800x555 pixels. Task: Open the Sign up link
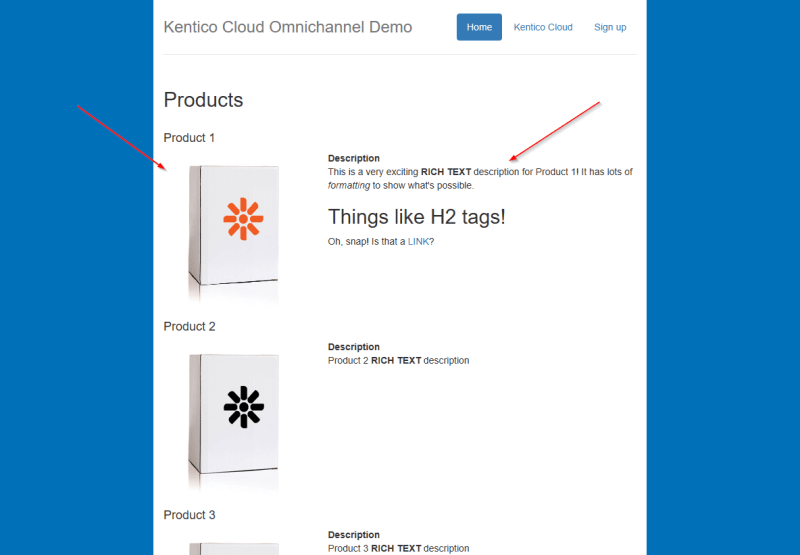[x=610, y=27]
